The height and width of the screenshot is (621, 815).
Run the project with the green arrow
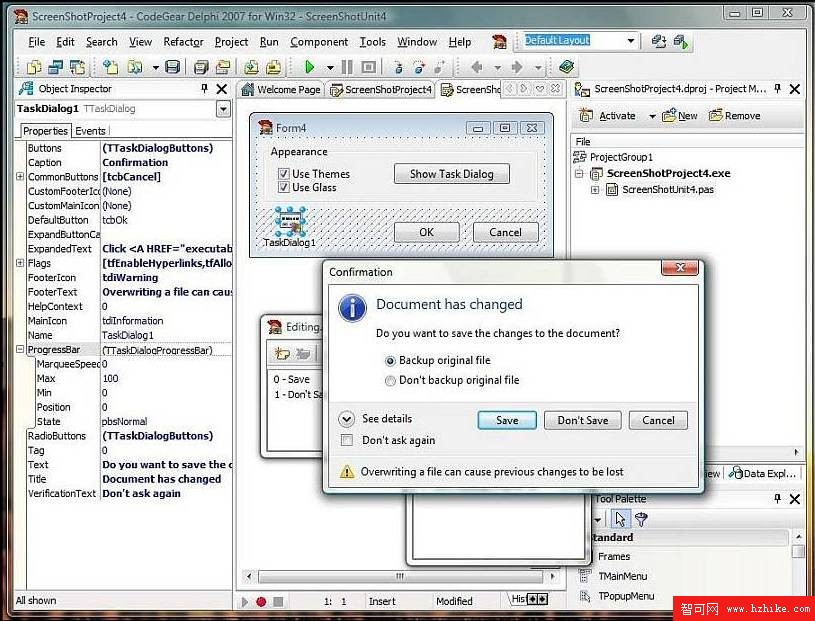(x=310, y=67)
